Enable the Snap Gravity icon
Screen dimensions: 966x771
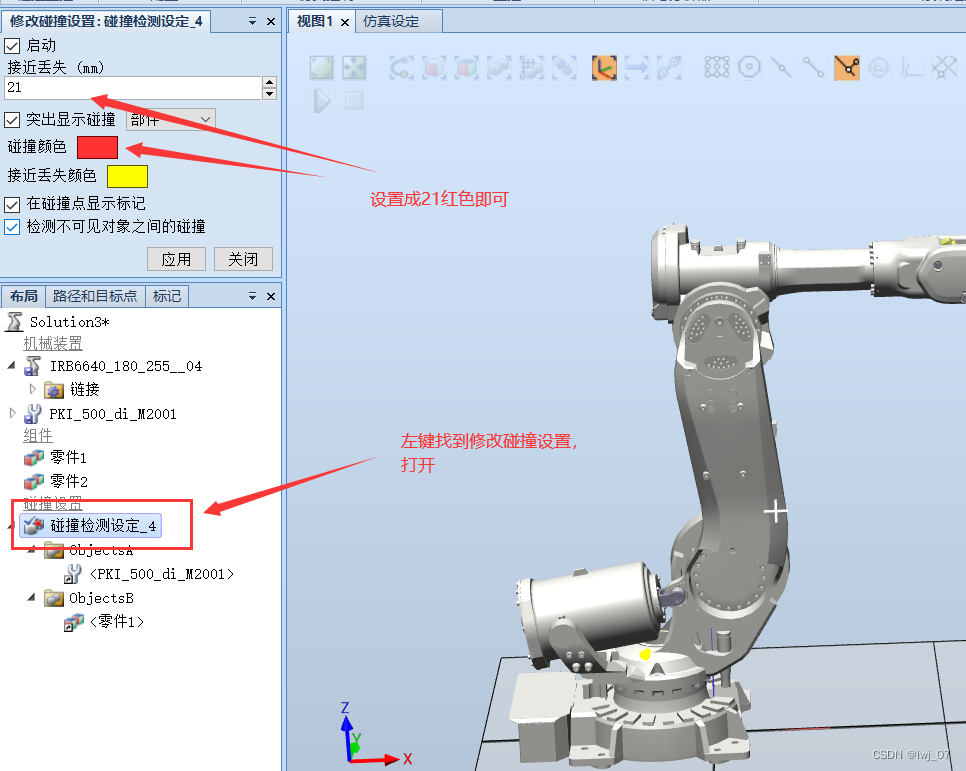879,67
